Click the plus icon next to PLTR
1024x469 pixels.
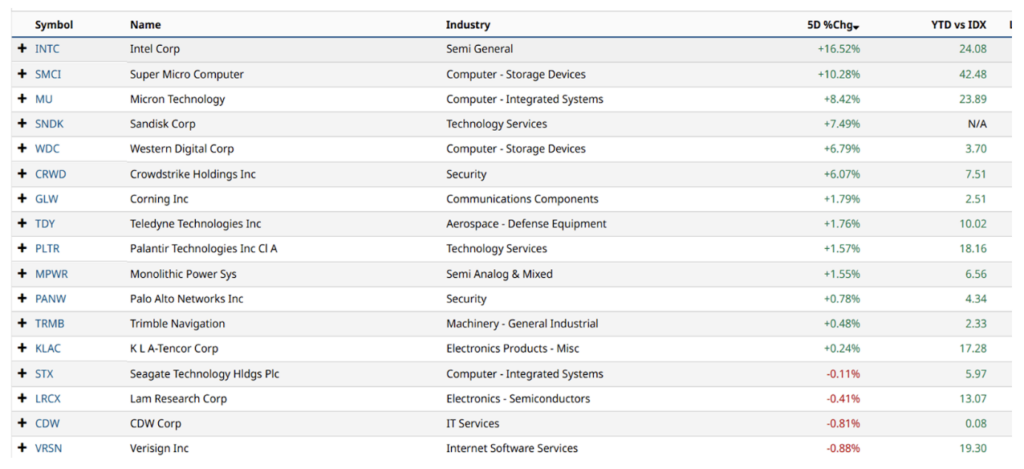coord(22,249)
